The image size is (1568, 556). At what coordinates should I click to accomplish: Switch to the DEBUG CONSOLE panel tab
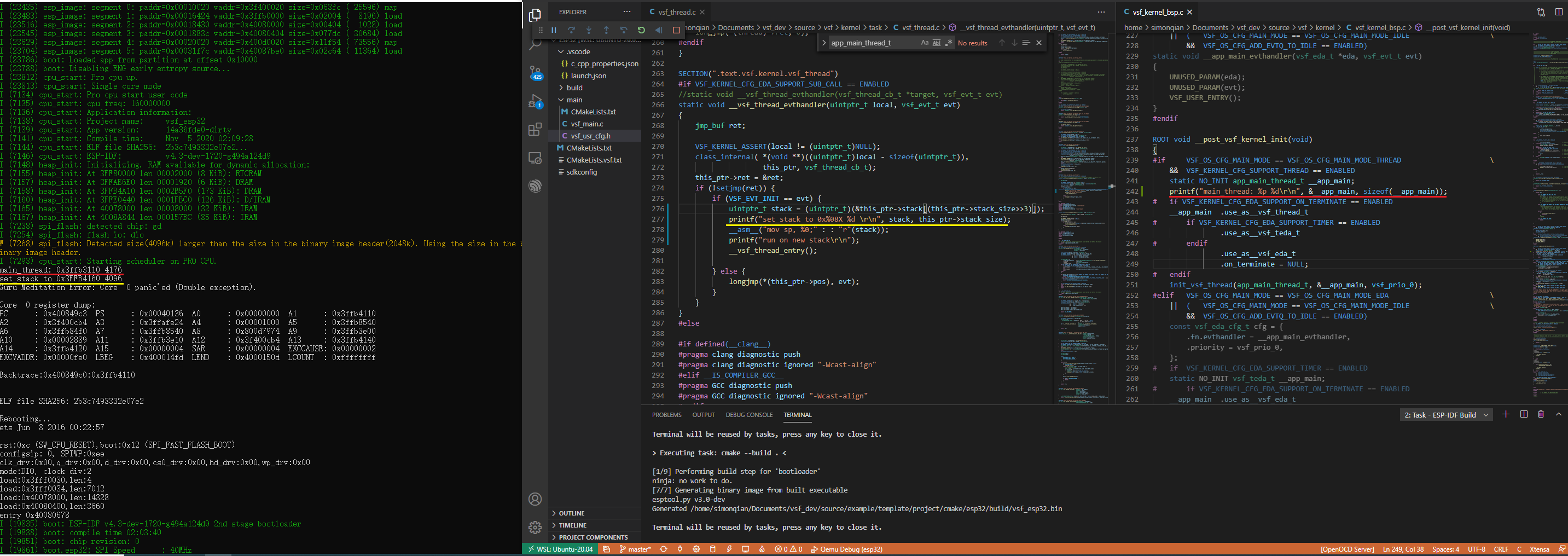(x=748, y=415)
